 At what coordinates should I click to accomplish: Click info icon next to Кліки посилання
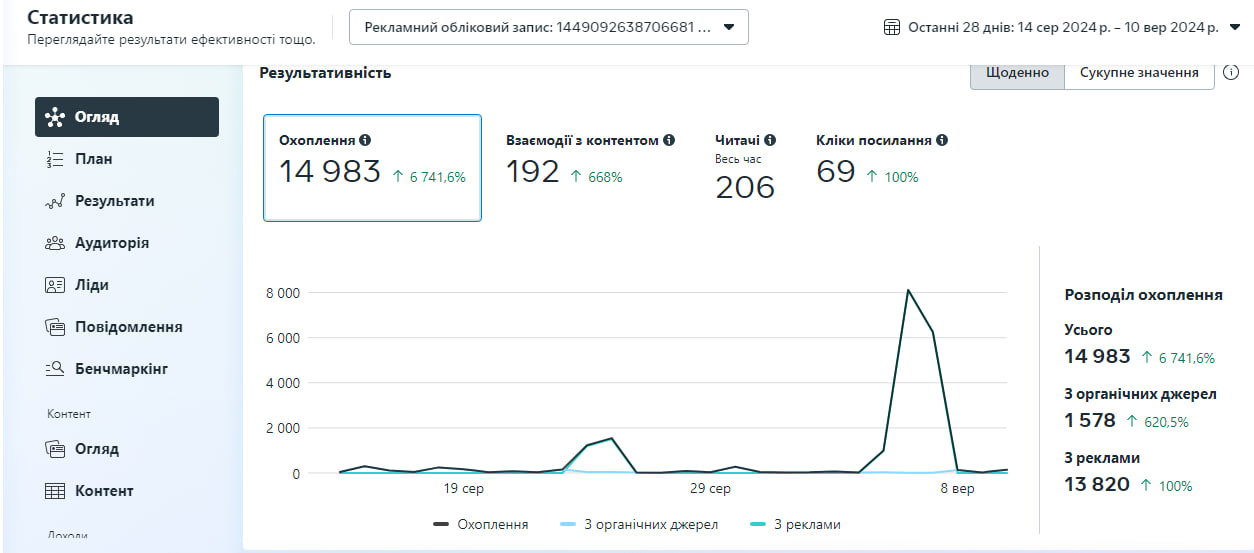[x=942, y=141]
